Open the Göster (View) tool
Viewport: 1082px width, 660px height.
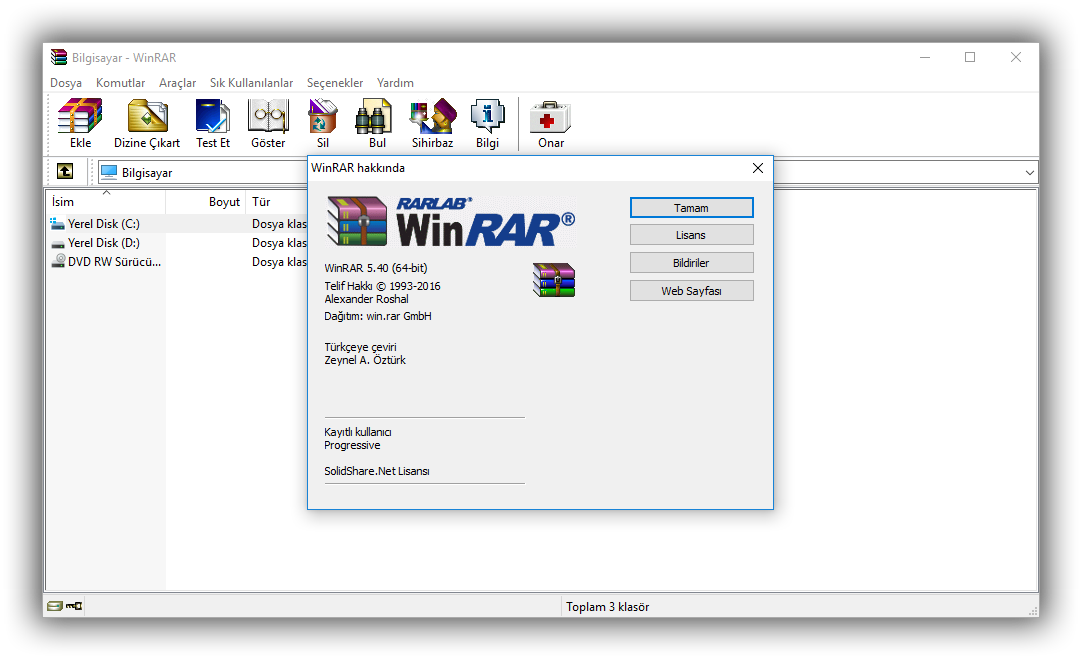pyautogui.click(x=268, y=124)
